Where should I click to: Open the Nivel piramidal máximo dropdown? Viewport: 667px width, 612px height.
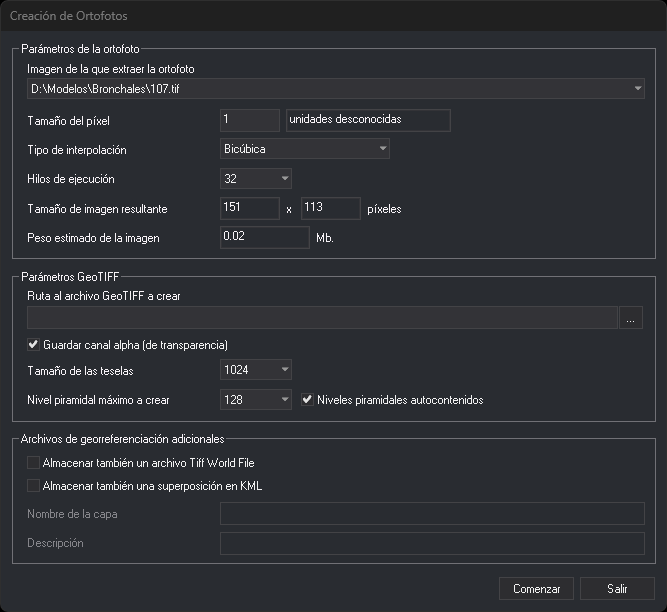tap(256, 400)
